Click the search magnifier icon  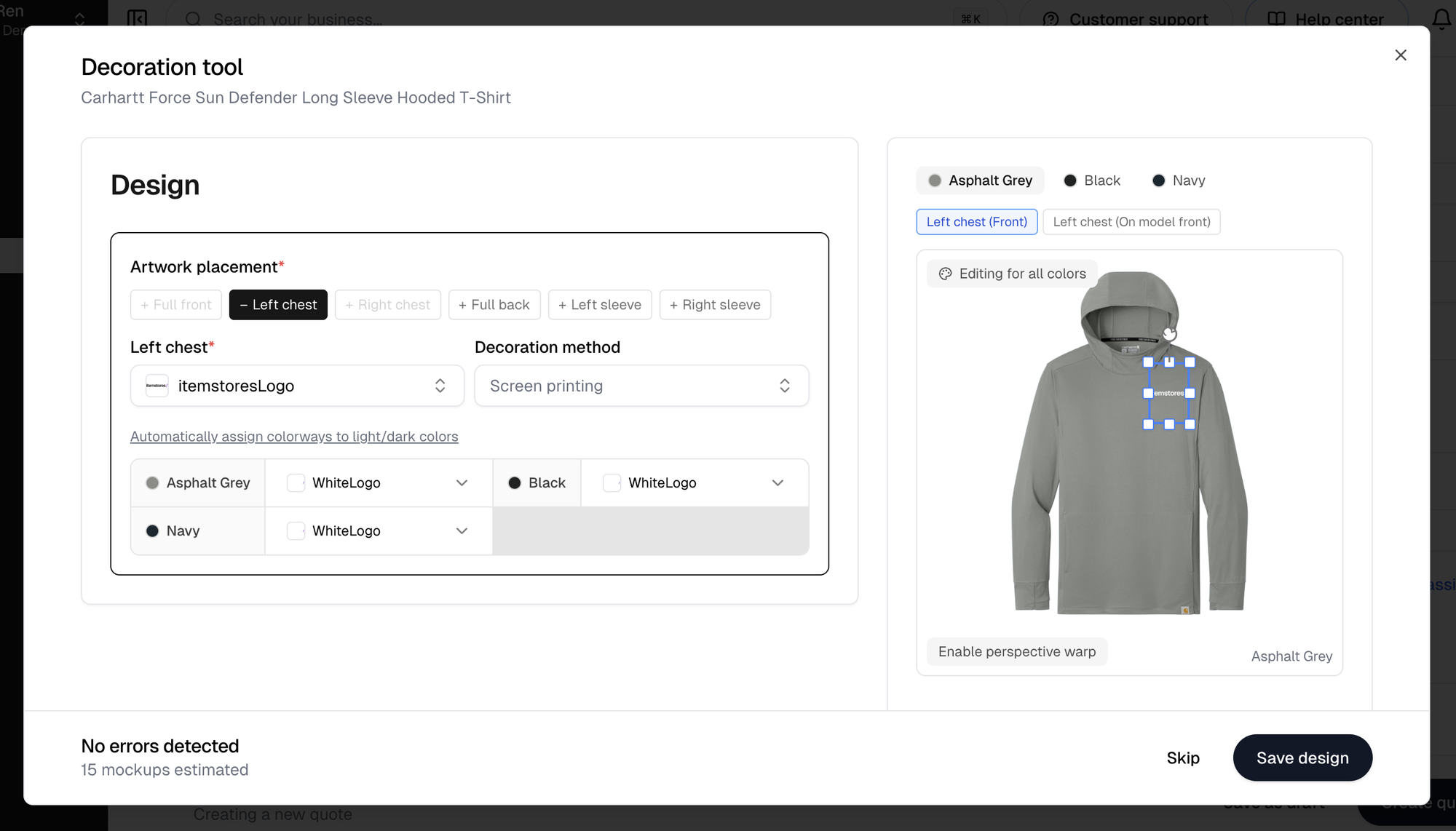click(x=193, y=19)
